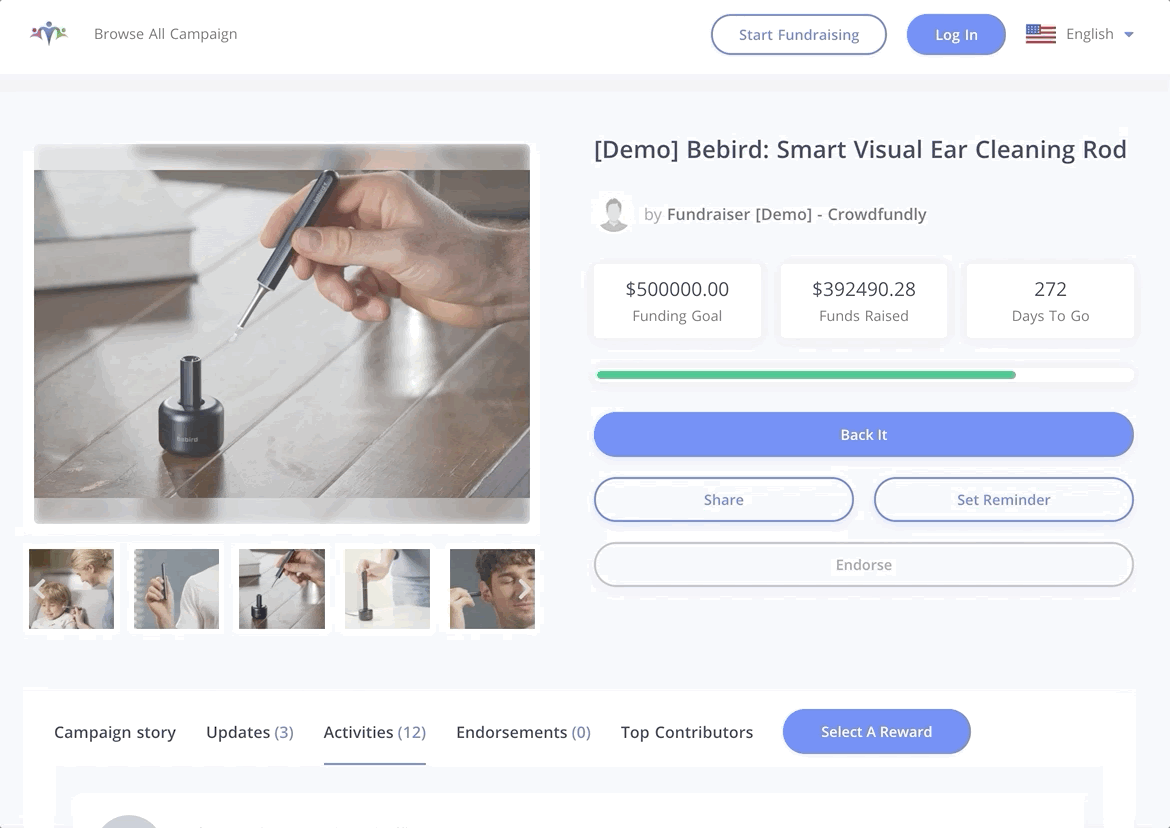Click the $392490.28 Funds Raised card

coord(863,301)
